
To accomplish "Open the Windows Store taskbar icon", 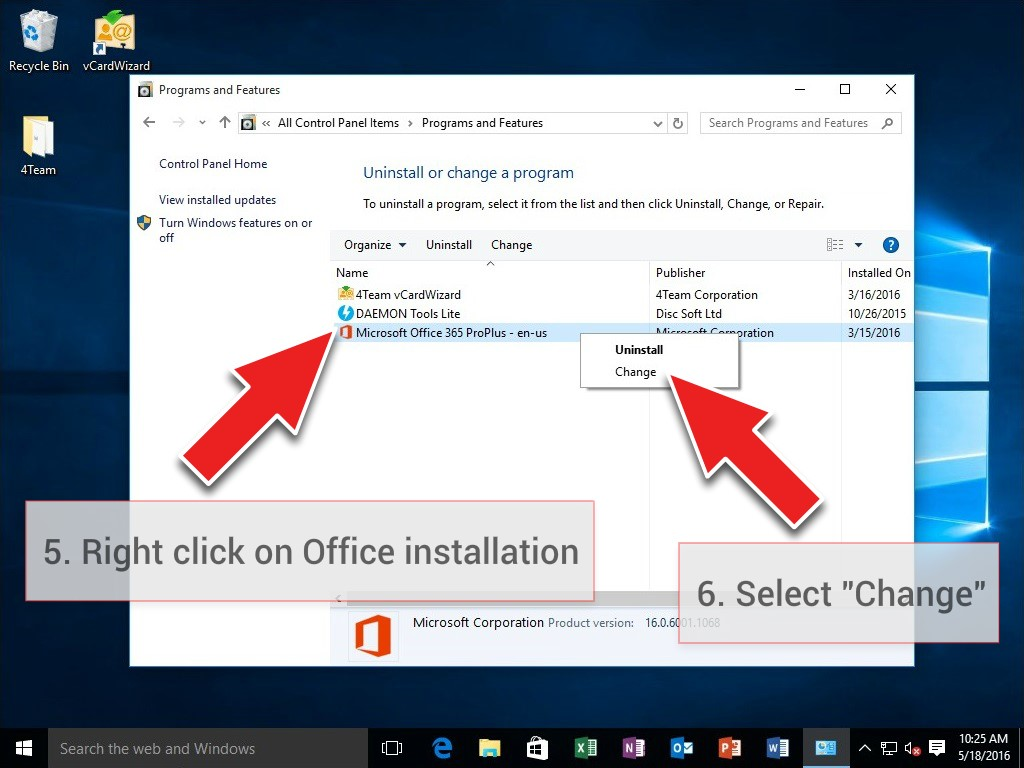I will click(x=537, y=748).
